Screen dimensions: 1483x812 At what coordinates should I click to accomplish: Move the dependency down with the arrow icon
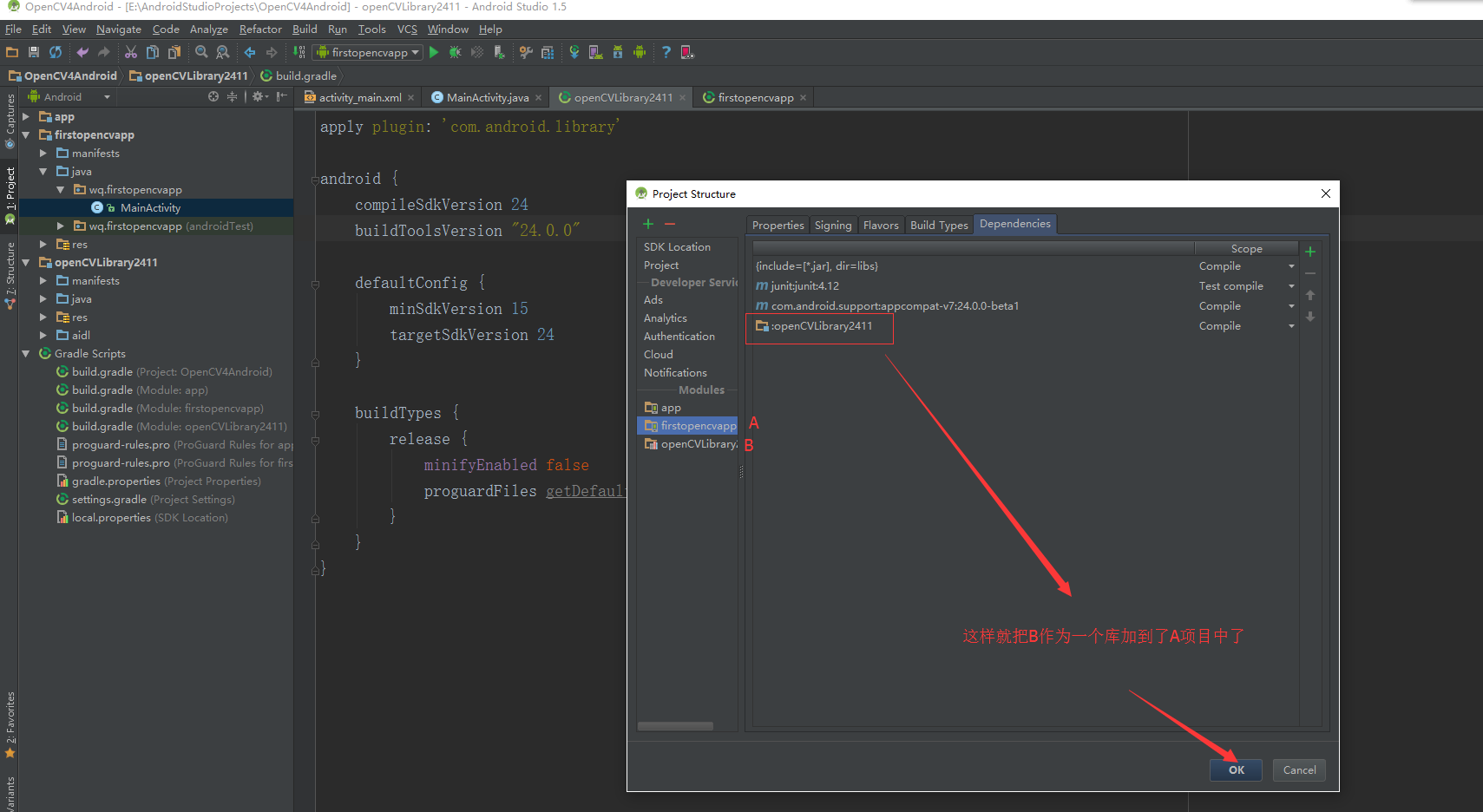tap(1310, 317)
